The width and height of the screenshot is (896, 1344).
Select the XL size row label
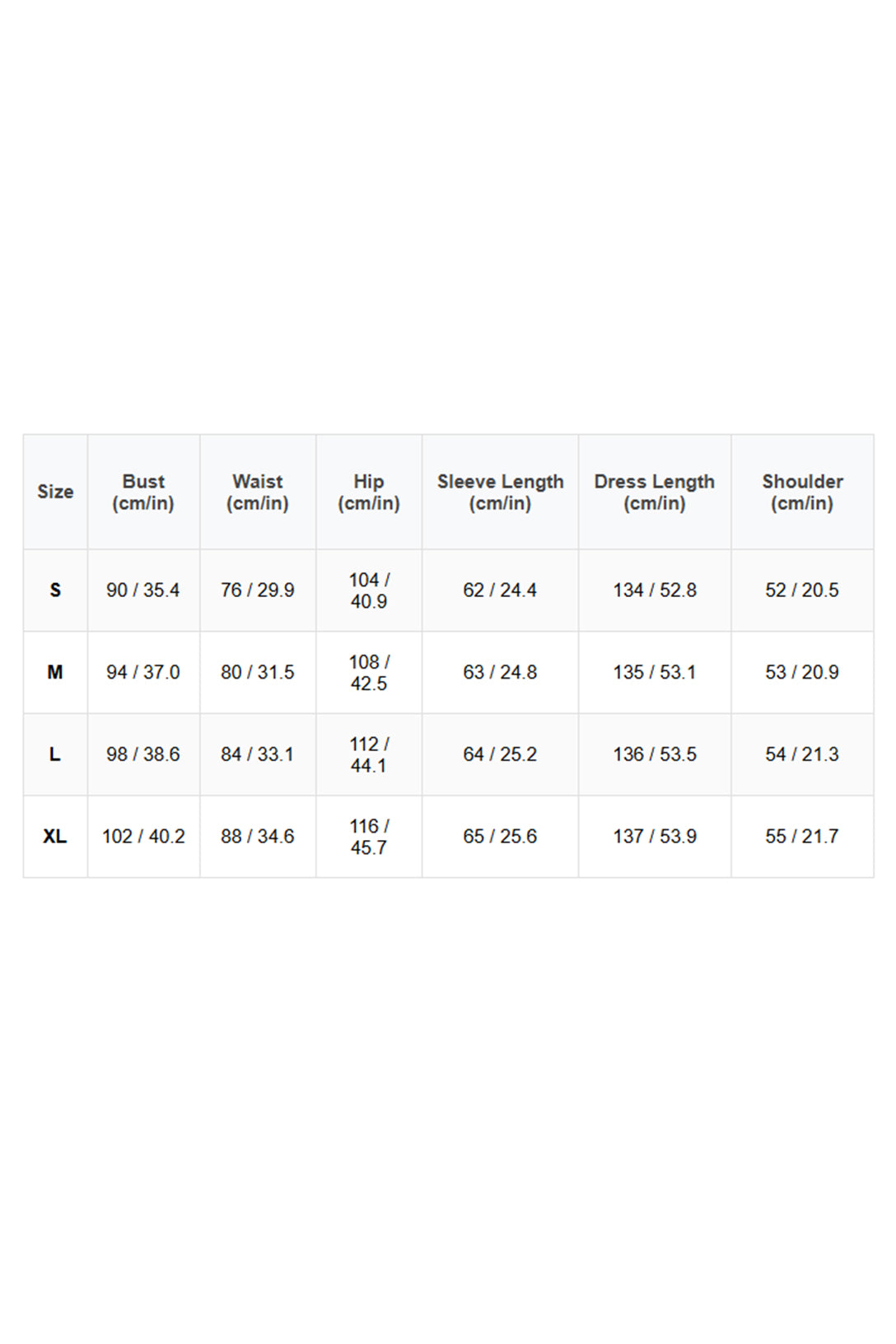55,836
